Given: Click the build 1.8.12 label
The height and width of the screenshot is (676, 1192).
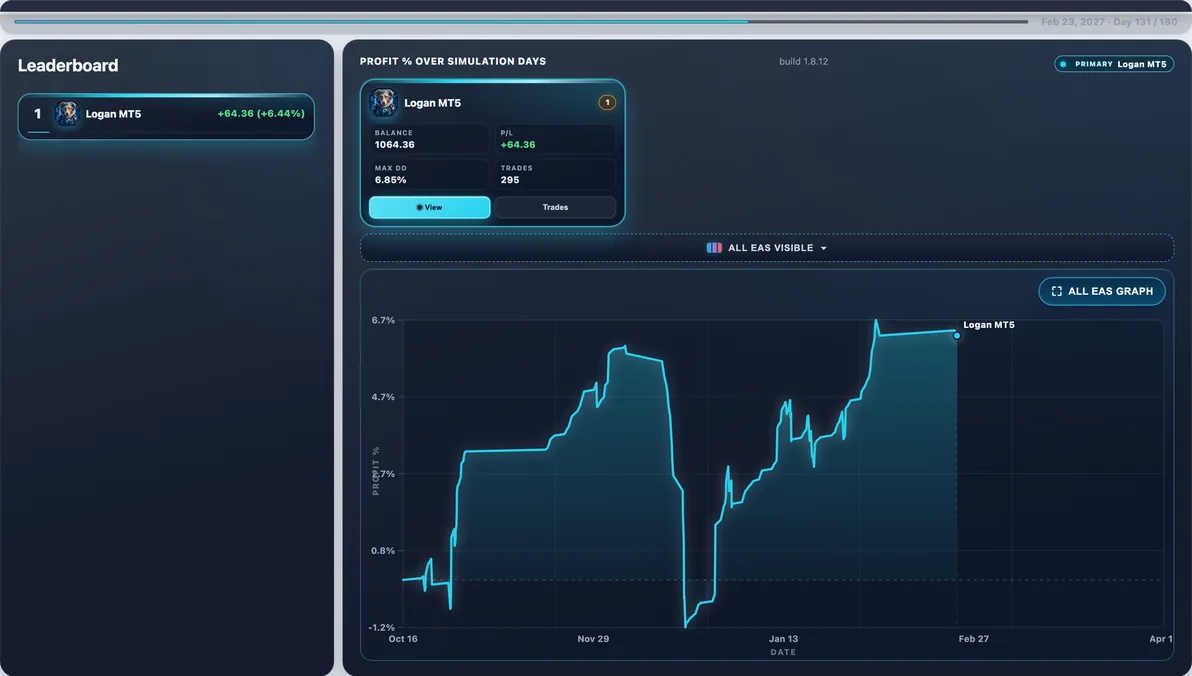Looking at the screenshot, I should [804, 62].
